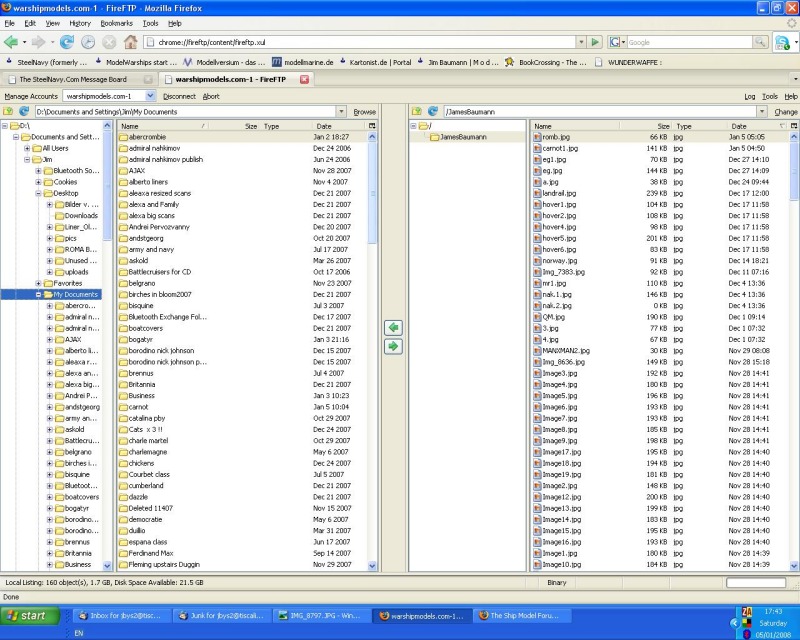The height and width of the screenshot is (640, 800).
Task: Click the Disconnect button
Action: point(179,96)
